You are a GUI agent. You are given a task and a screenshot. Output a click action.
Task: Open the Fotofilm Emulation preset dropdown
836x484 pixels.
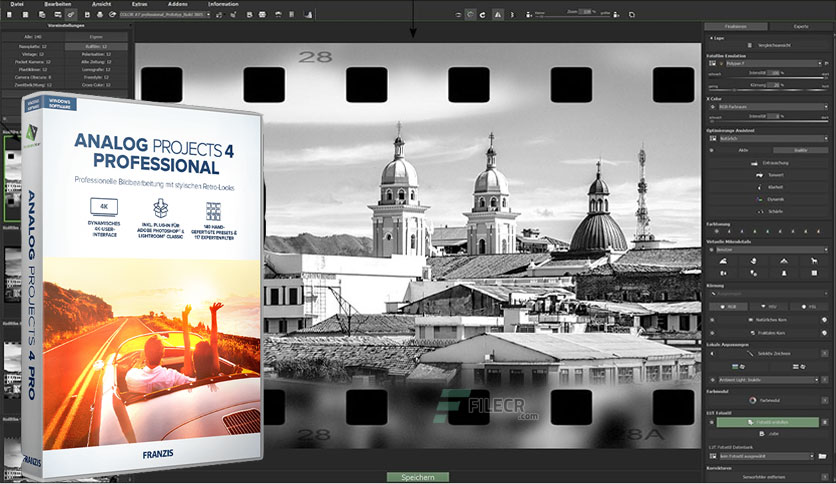click(773, 63)
